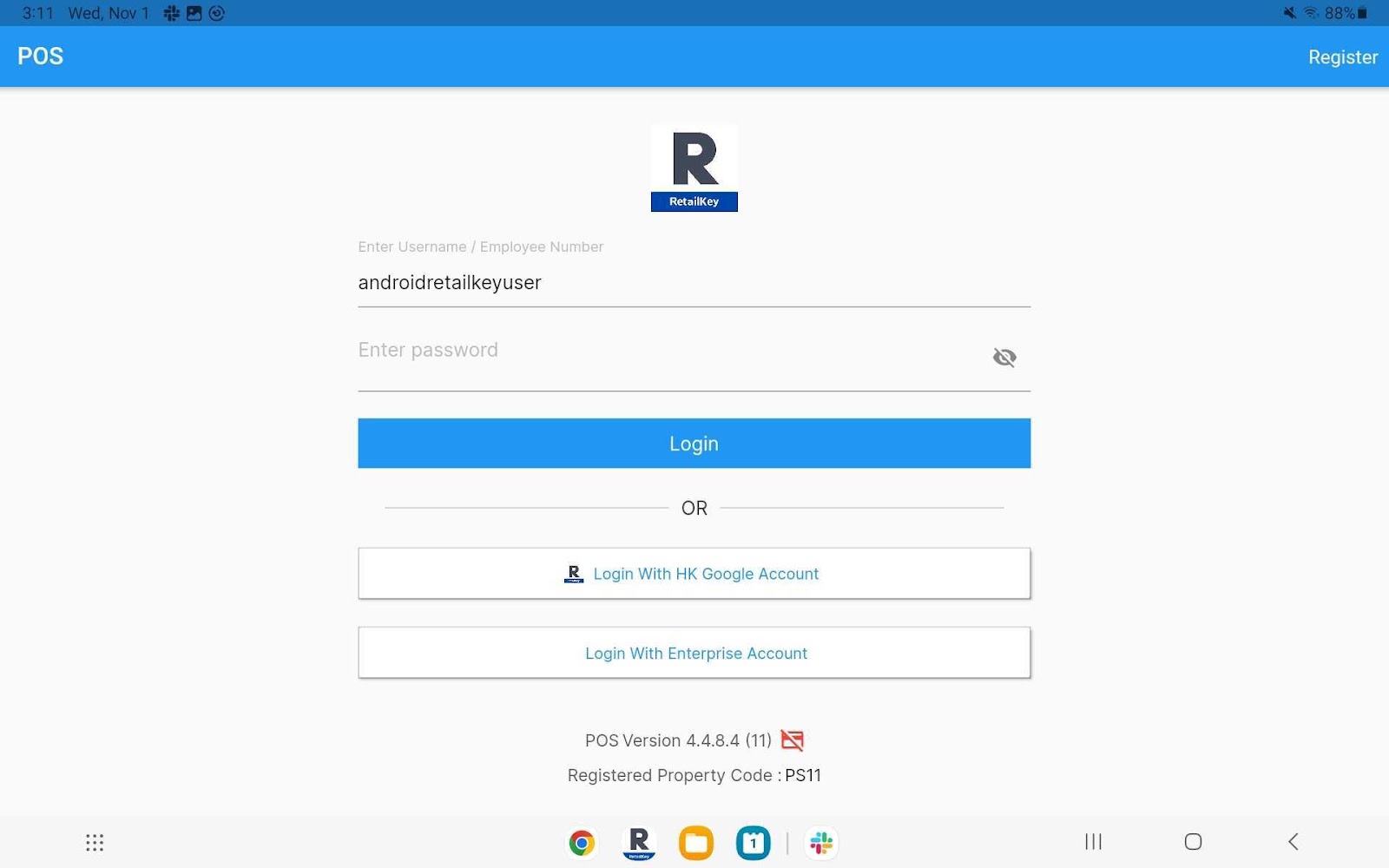The width and height of the screenshot is (1389, 868).
Task: Toggle password visibility eye icon
Action: [1004, 357]
